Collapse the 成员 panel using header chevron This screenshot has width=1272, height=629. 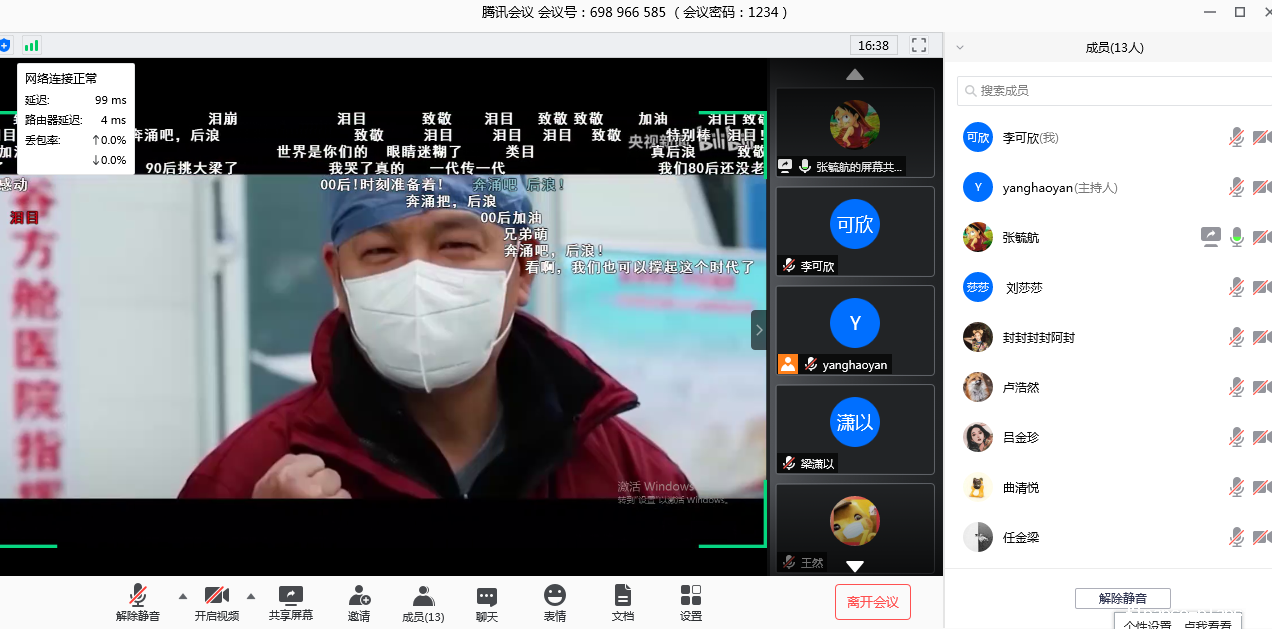click(960, 47)
